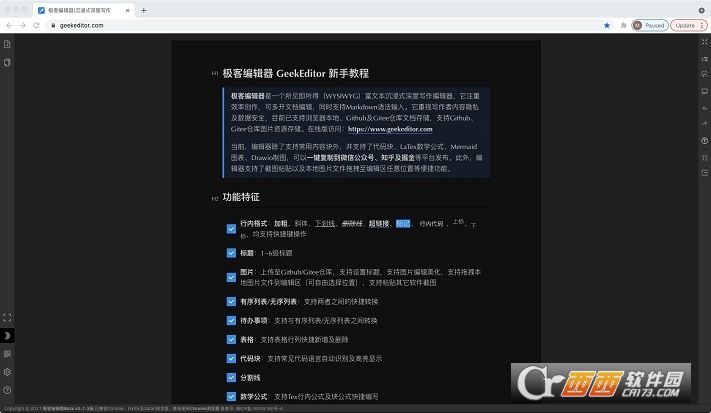This screenshot has height=413, width=711.
Task: Uncheck the 行内格式 checkbox
Action: [x=231, y=228]
